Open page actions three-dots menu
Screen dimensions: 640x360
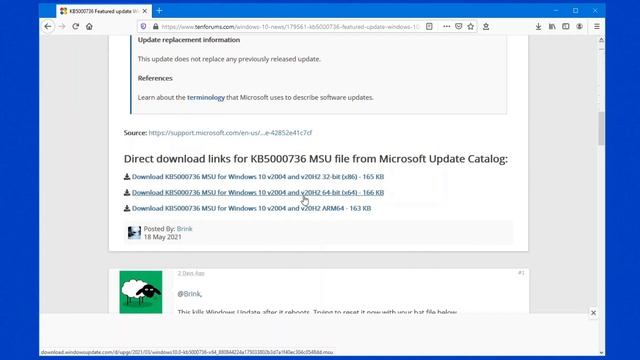click(447, 27)
